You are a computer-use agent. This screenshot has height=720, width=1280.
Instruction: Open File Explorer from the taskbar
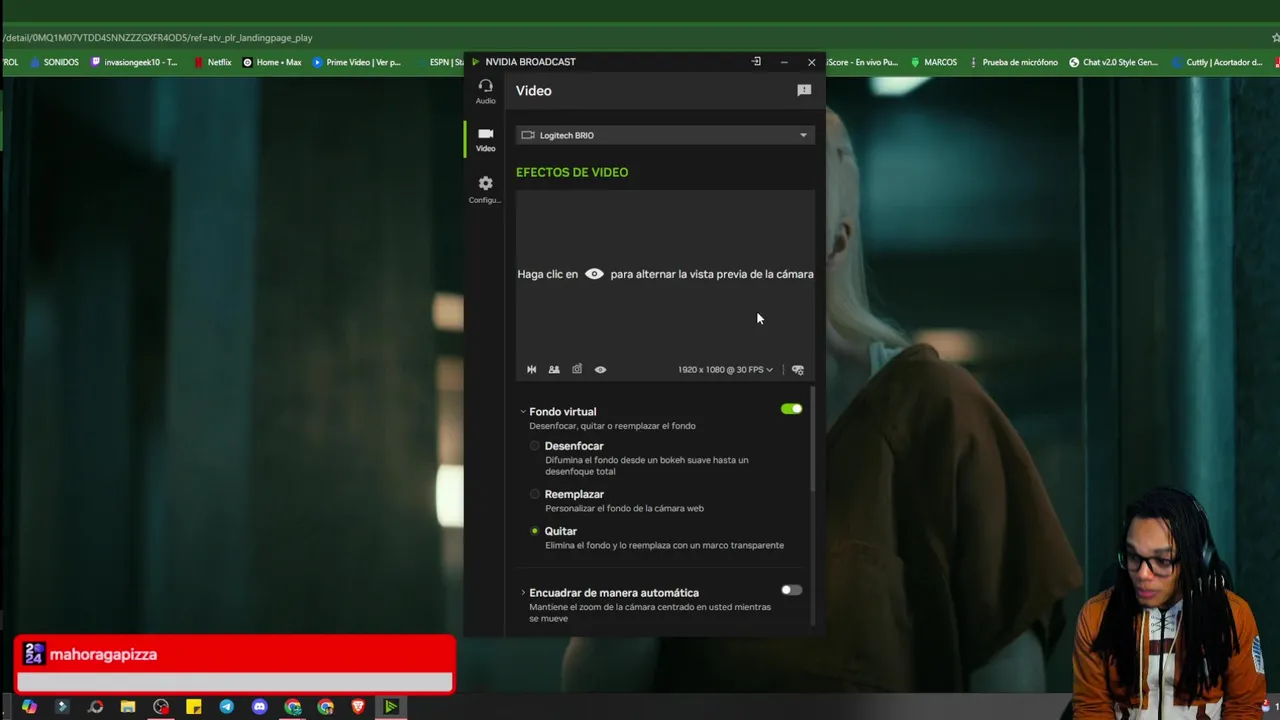(x=128, y=707)
